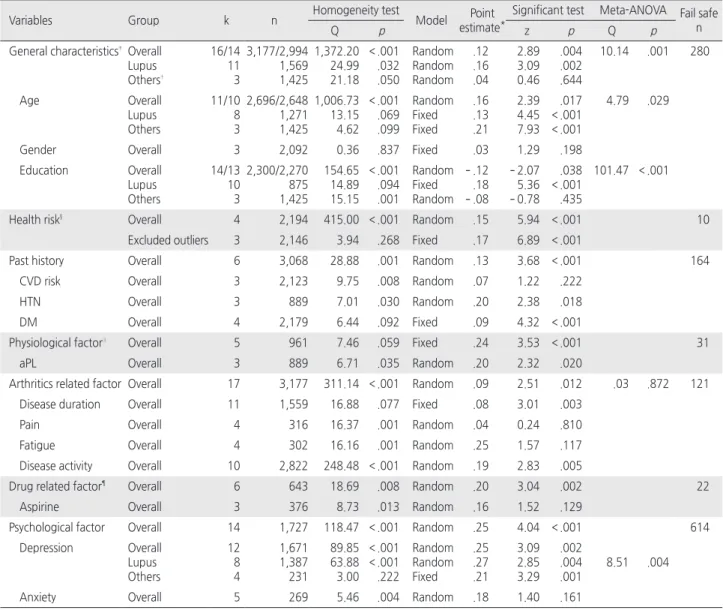
Task: Select the fail safe value '31'
Action: (702, 343)
